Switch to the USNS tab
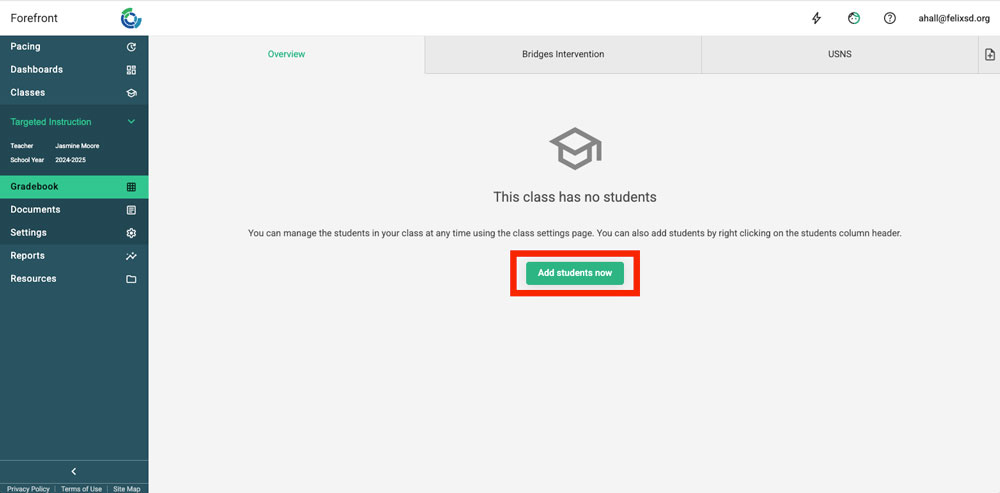Screen dimensions: 1000x493 click(840, 54)
